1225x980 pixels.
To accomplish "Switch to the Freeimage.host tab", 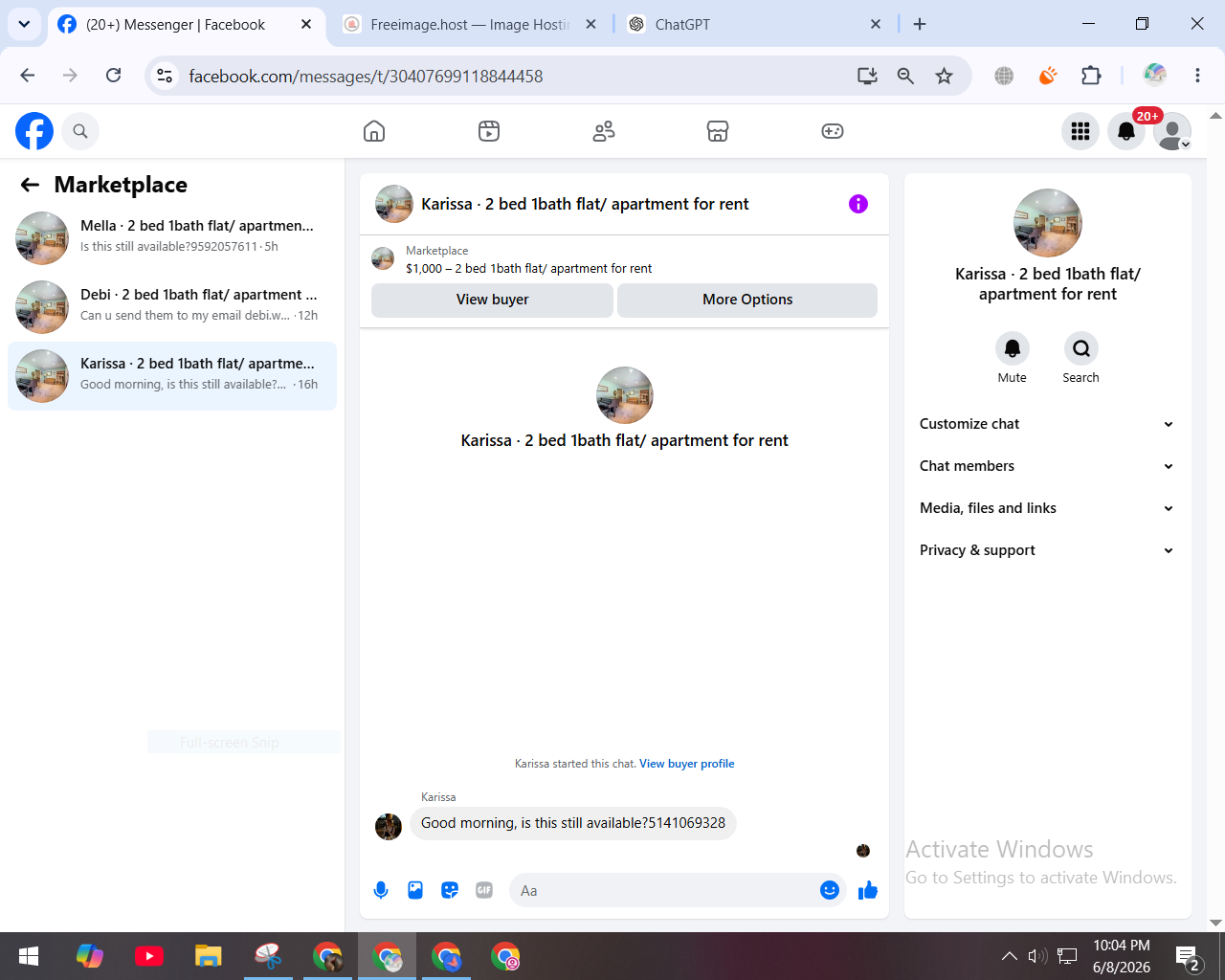I will pyautogui.click(x=469, y=25).
